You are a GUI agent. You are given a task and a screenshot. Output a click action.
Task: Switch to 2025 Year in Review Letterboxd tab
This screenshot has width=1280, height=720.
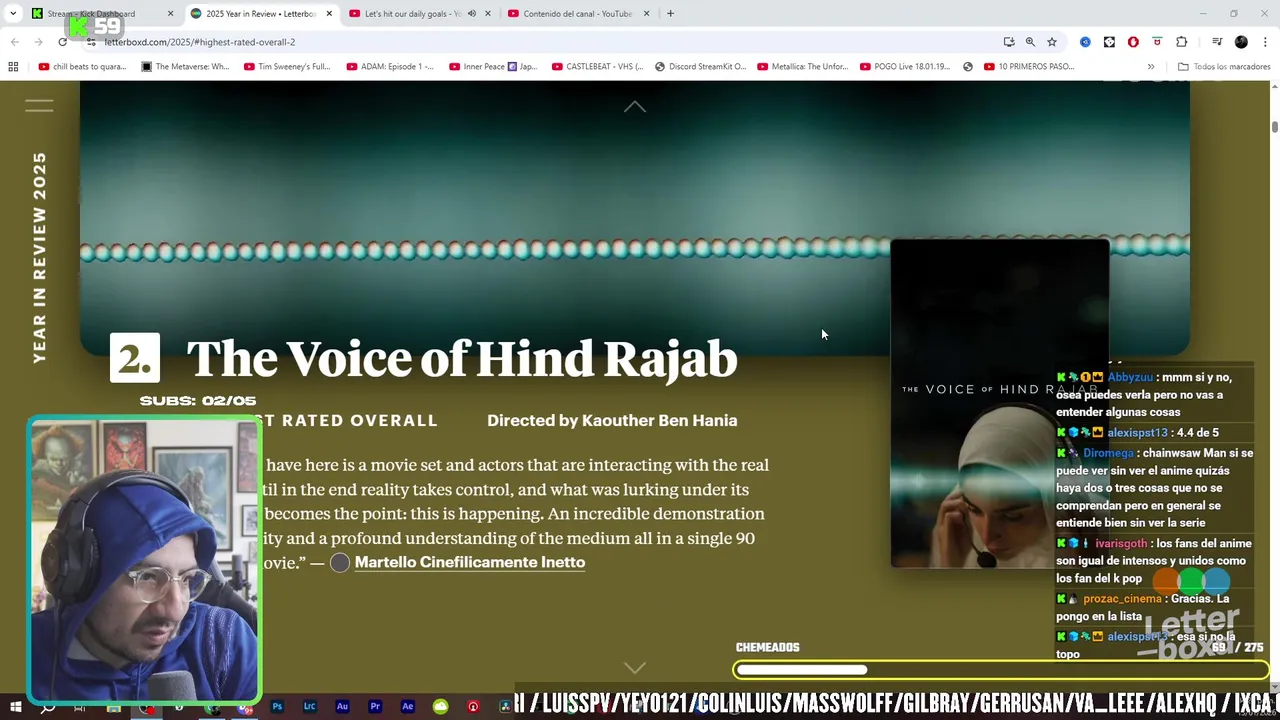point(260,14)
